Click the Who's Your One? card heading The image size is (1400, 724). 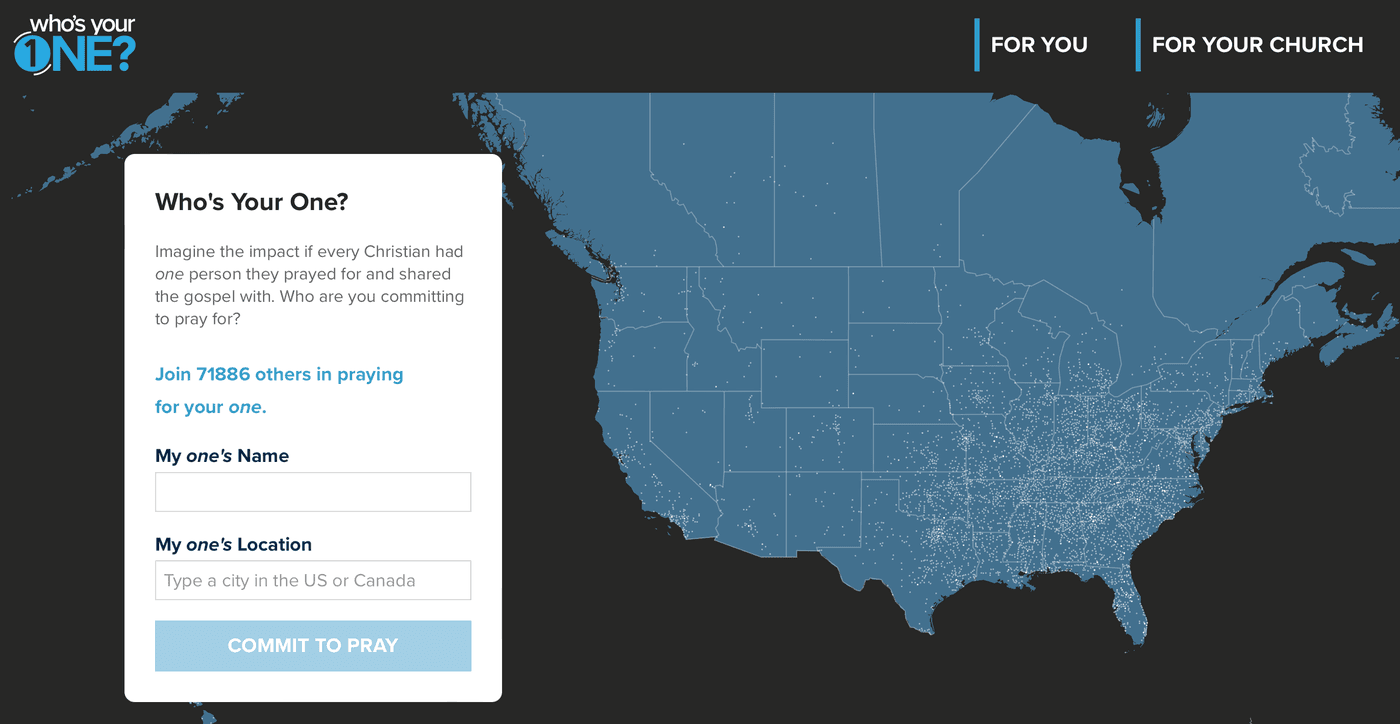tap(252, 202)
